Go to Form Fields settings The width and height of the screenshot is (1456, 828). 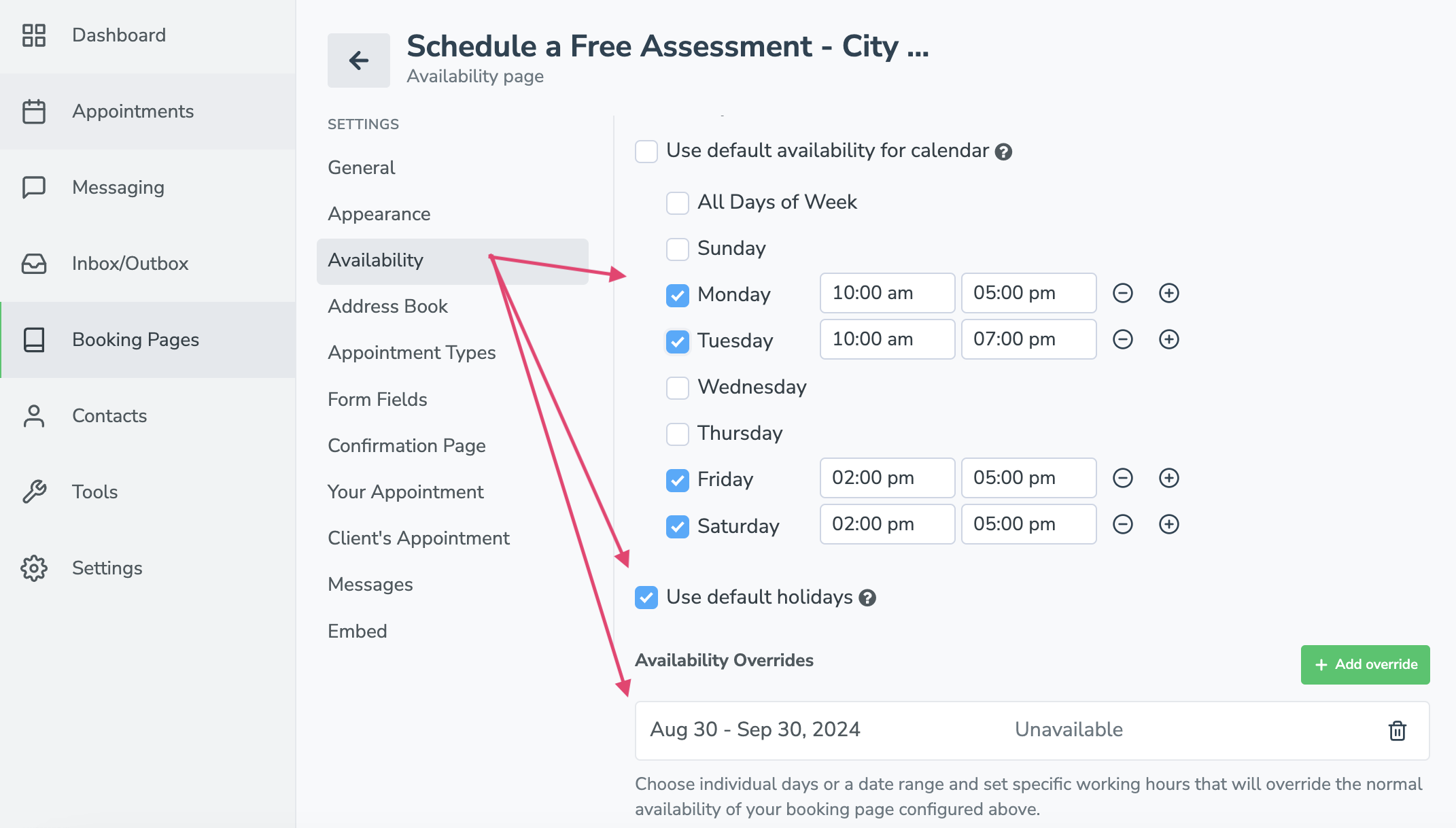tap(377, 399)
